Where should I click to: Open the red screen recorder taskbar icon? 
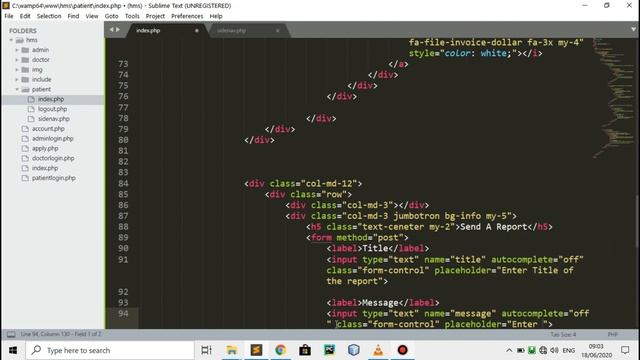[x=402, y=350]
